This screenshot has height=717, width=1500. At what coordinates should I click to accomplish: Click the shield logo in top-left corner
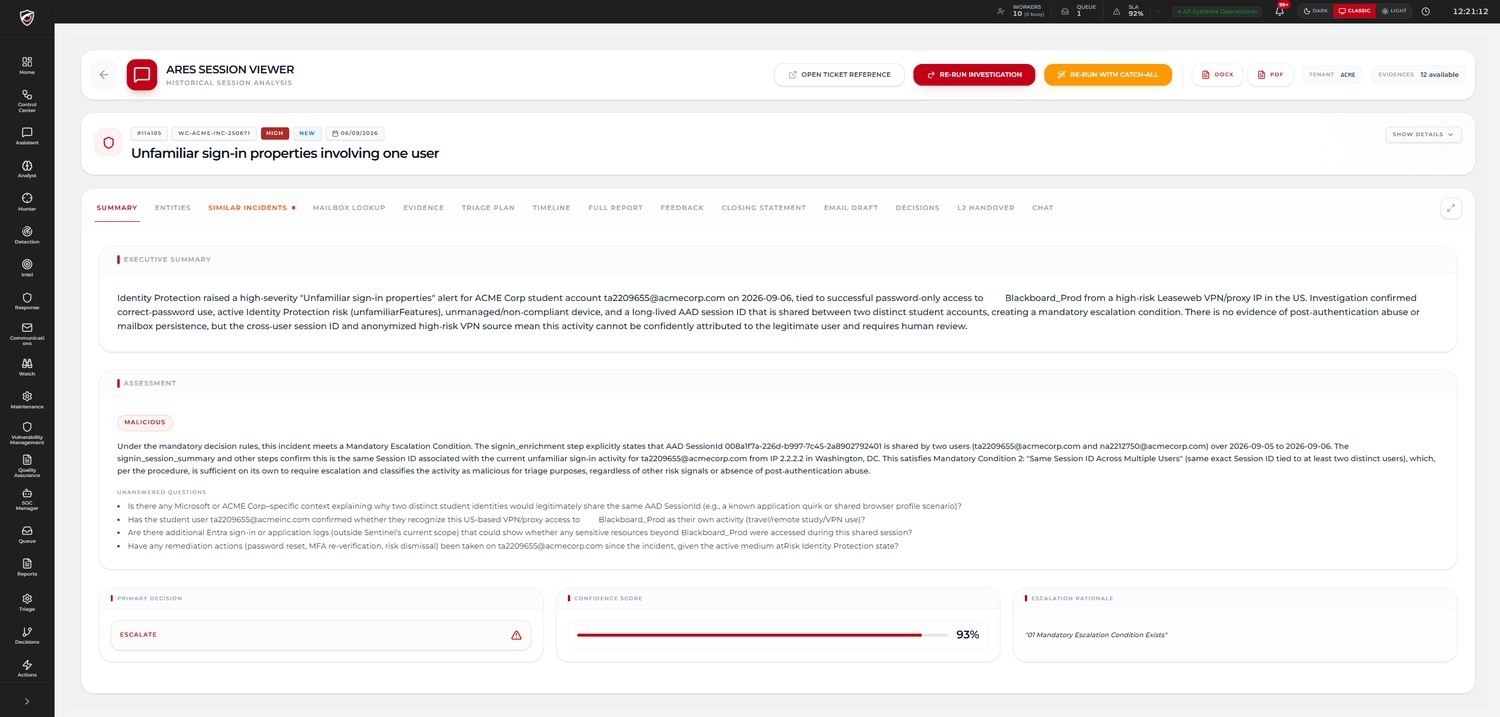[x=27, y=17]
